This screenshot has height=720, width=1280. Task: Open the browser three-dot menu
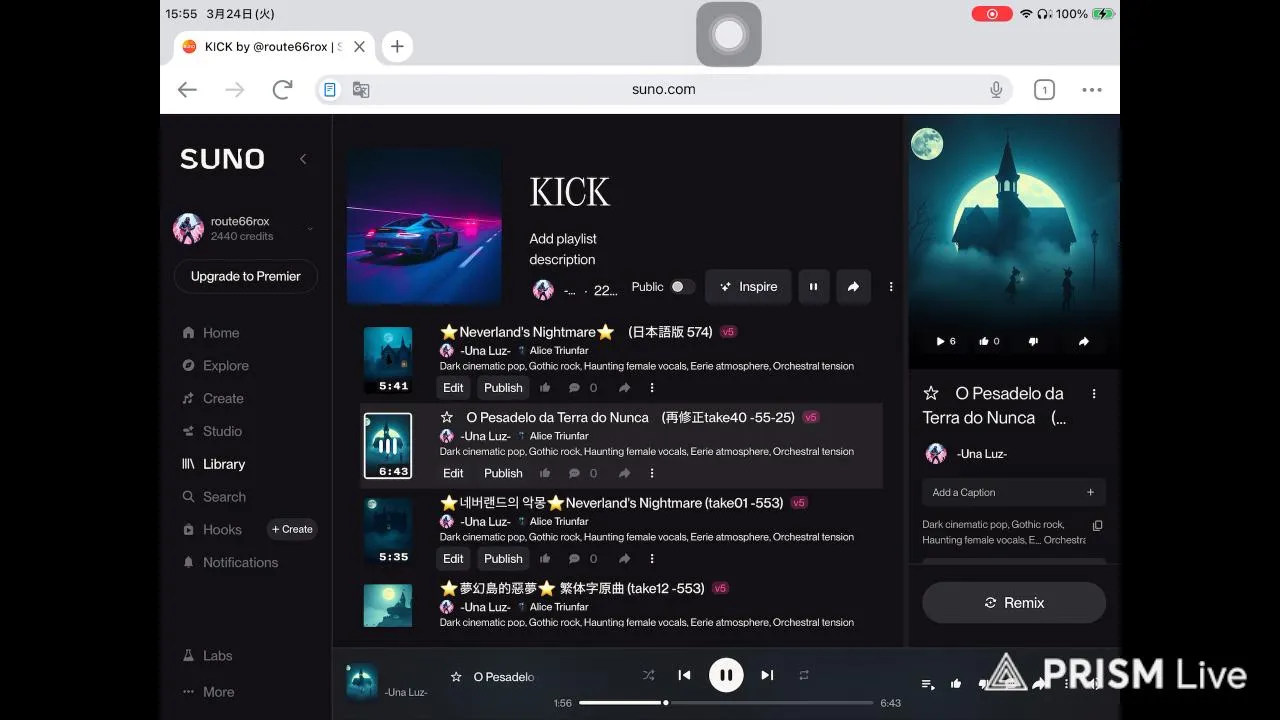pos(1092,90)
